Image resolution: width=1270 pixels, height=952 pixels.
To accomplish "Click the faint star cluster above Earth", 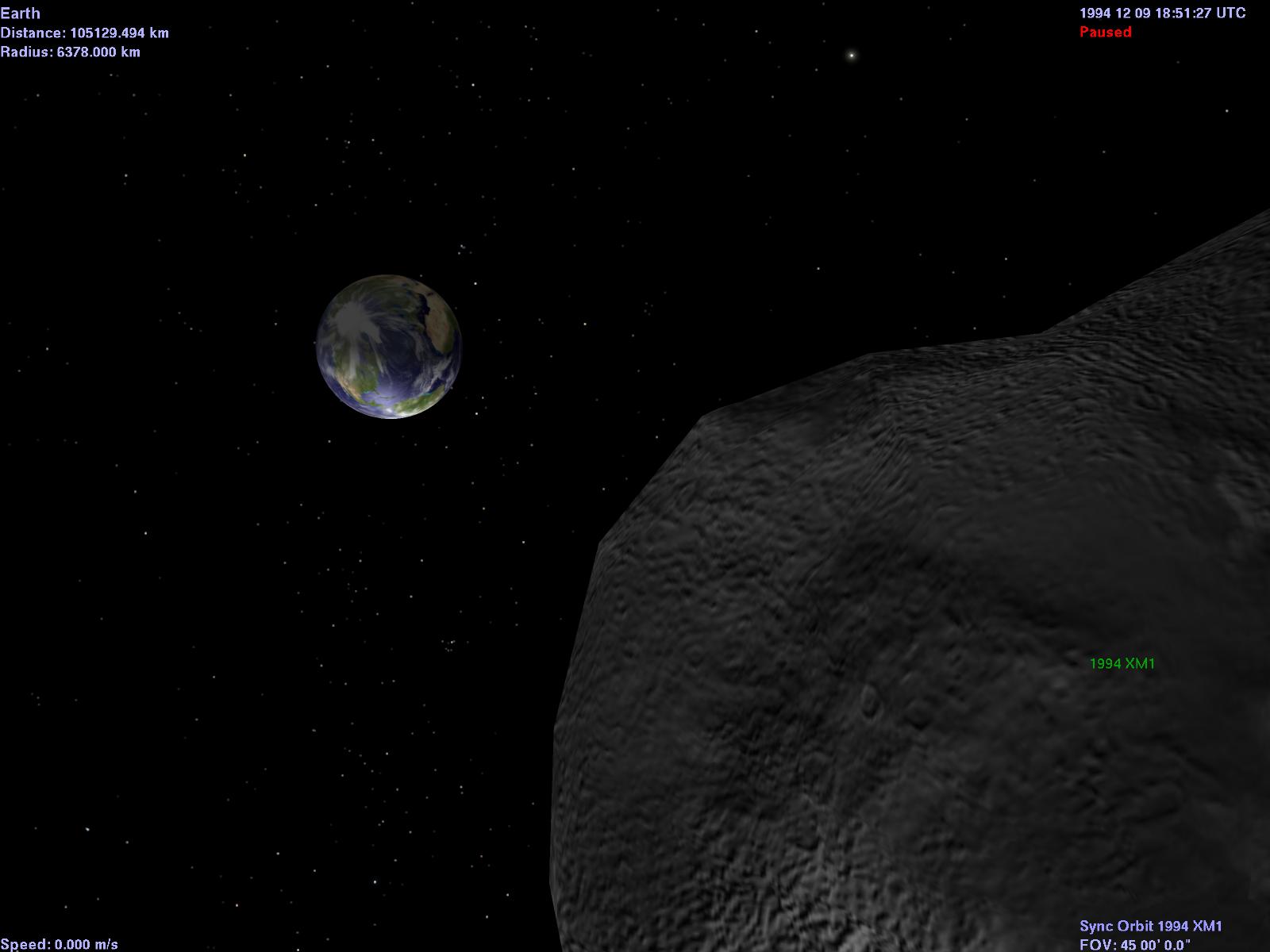I will [462, 249].
